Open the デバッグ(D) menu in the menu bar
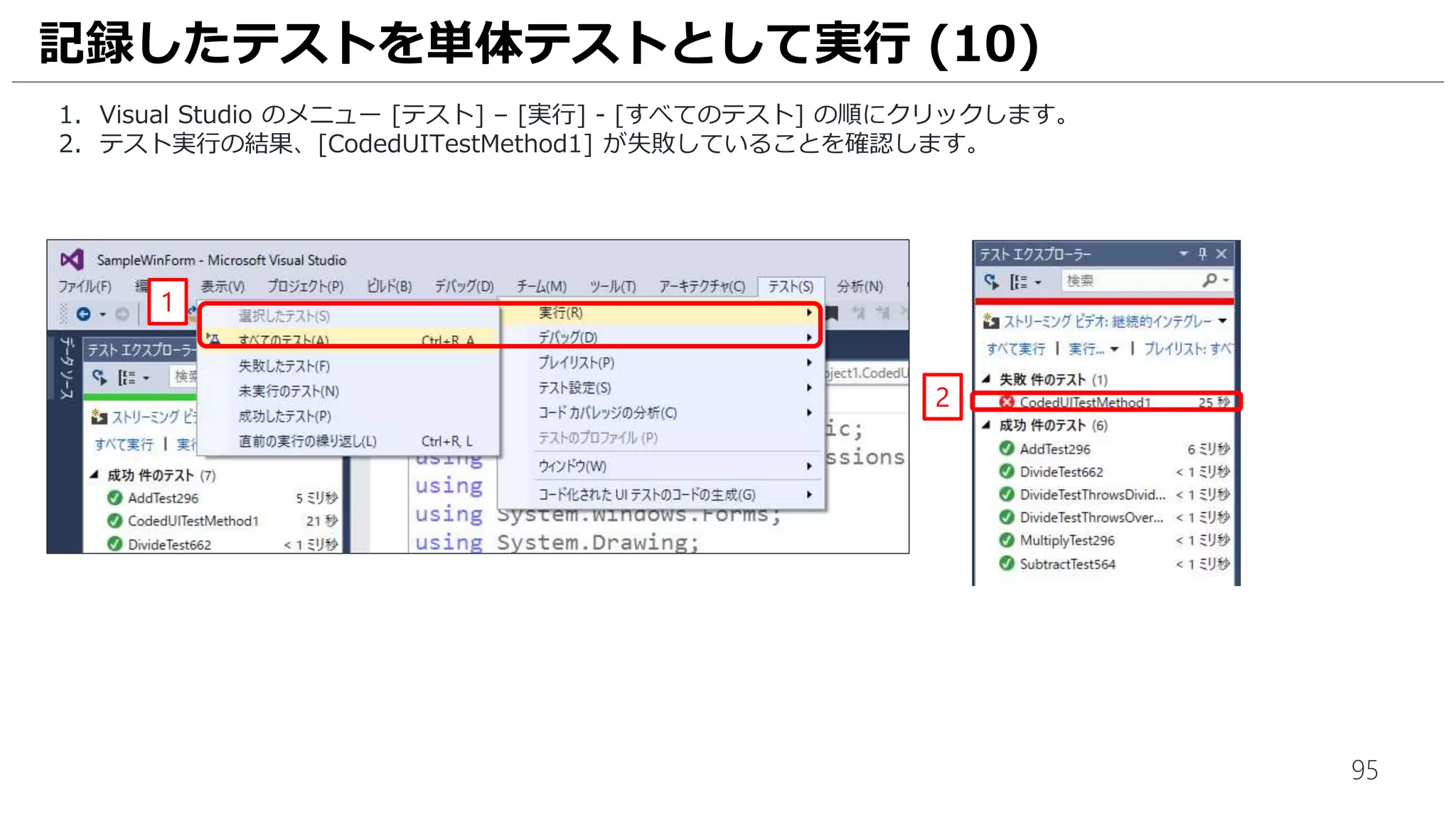Viewport: 1456px width, 819px height. coord(464,286)
